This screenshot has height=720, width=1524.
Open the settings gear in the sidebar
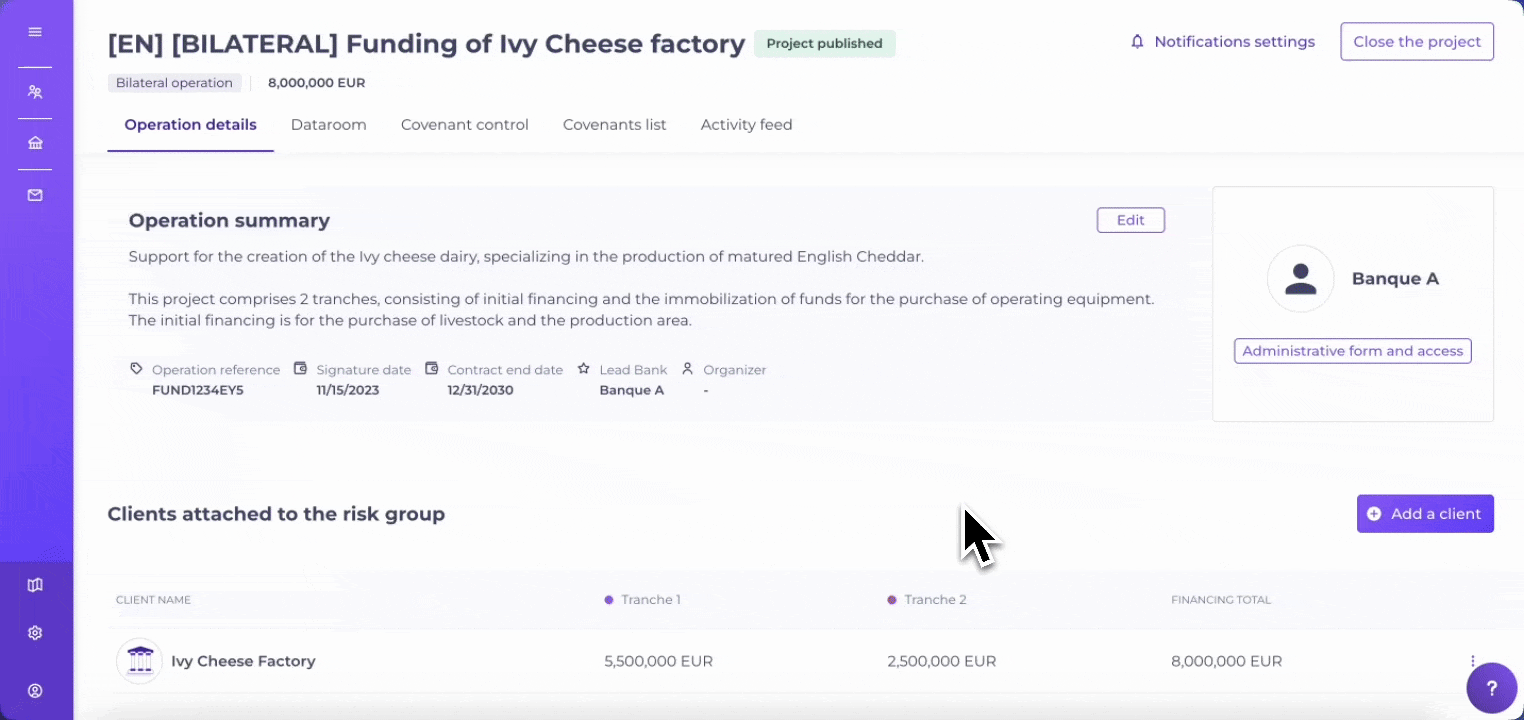[x=35, y=633]
